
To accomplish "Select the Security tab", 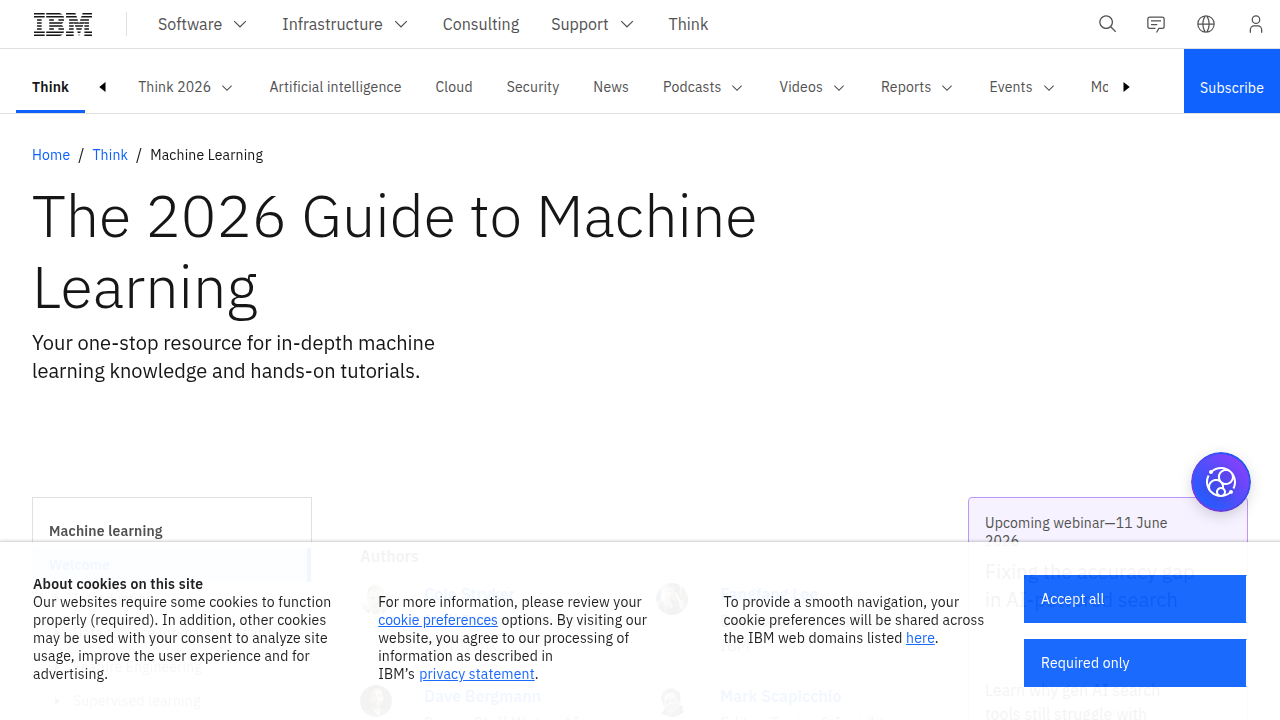I will coord(533,87).
